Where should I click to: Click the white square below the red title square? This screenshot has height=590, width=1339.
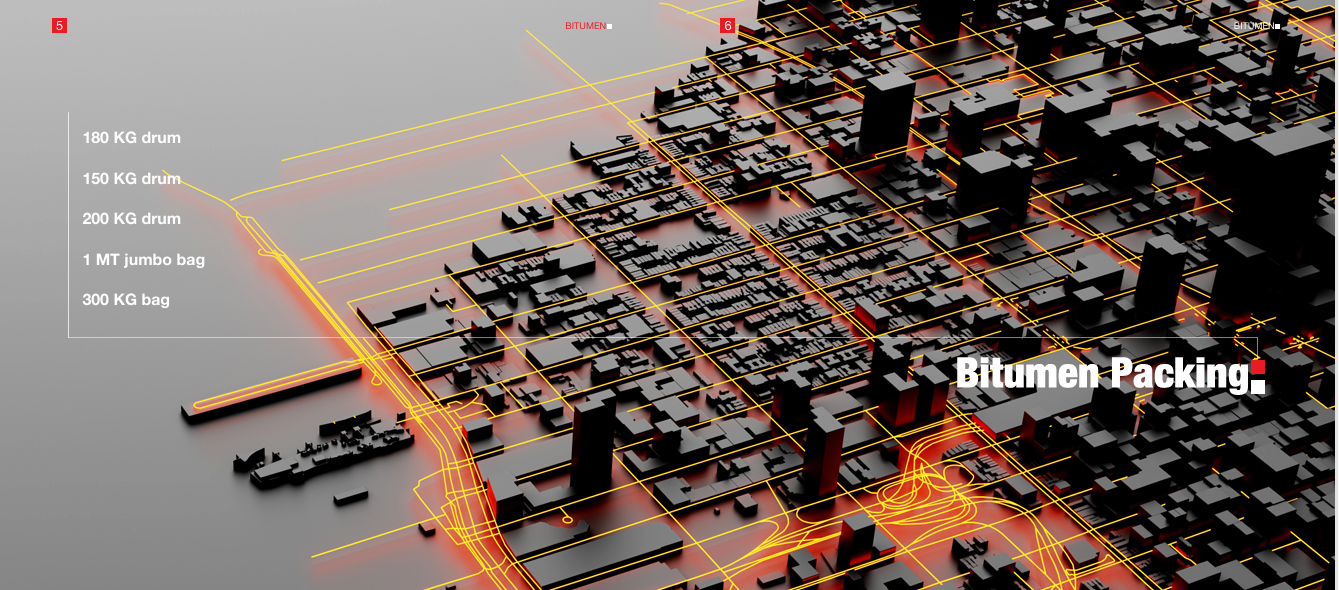pyautogui.click(x=1258, y=384)
